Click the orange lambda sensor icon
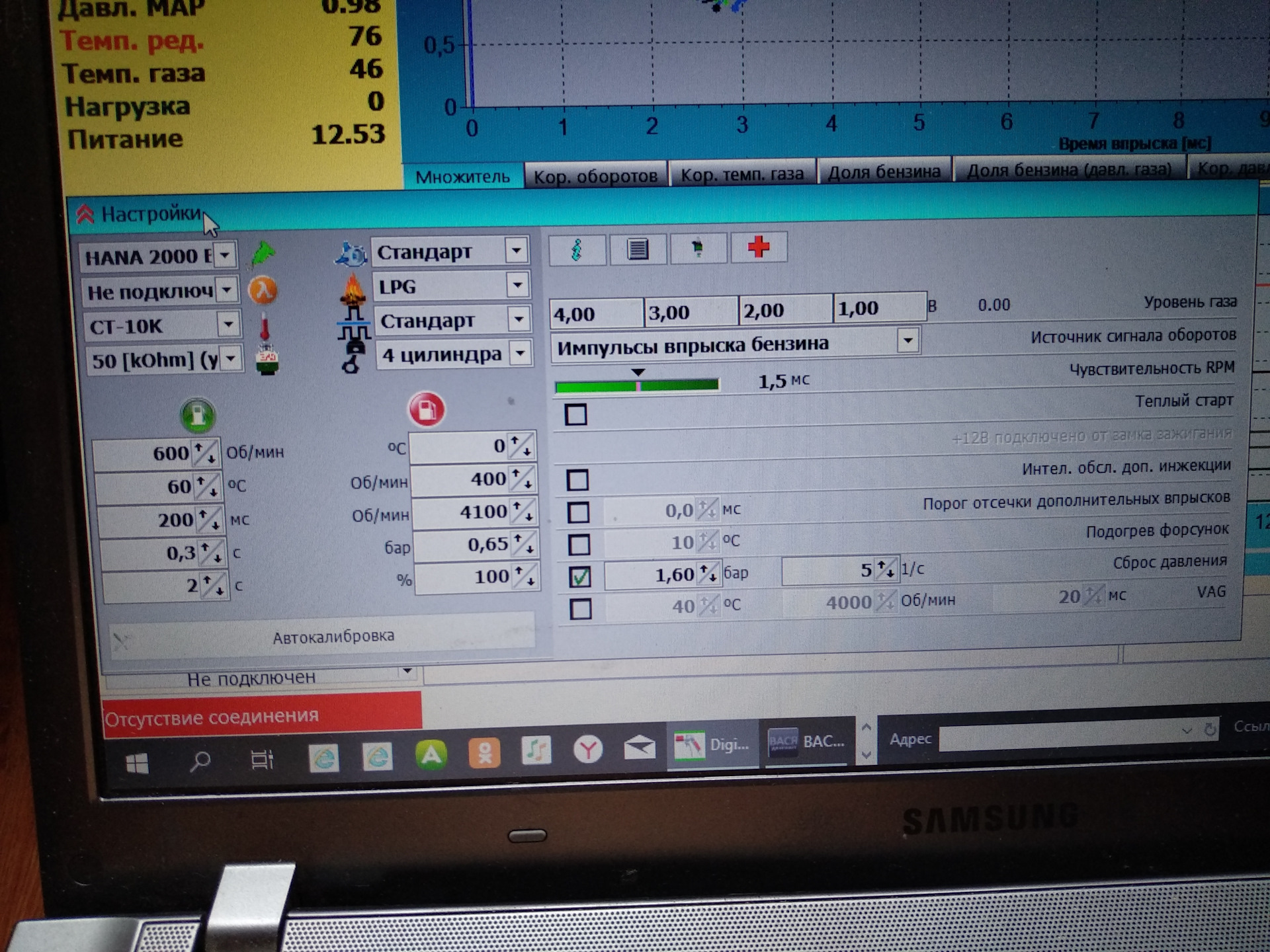This screenshot has height=952, width=1270. (x=263, y=290)
